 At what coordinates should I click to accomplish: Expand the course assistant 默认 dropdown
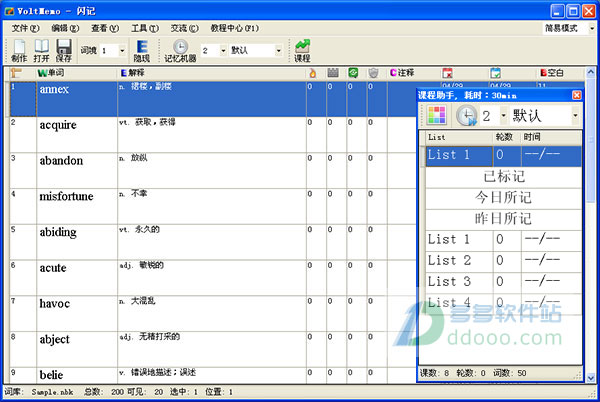click(575, 115)
